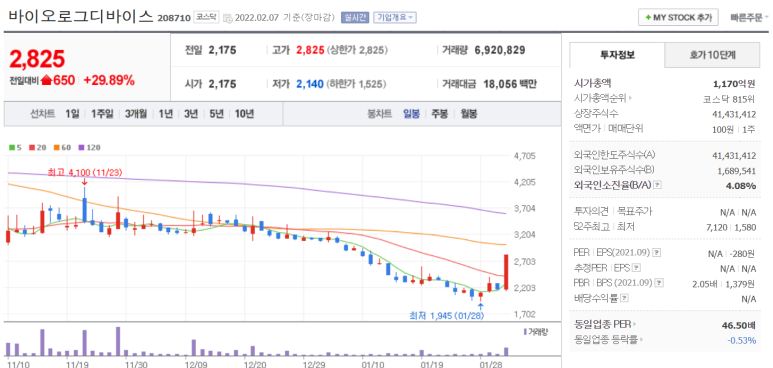Click arrow next to 시가총액순위
The width and height of the screenshot is (773, 368).
[630, 99]
